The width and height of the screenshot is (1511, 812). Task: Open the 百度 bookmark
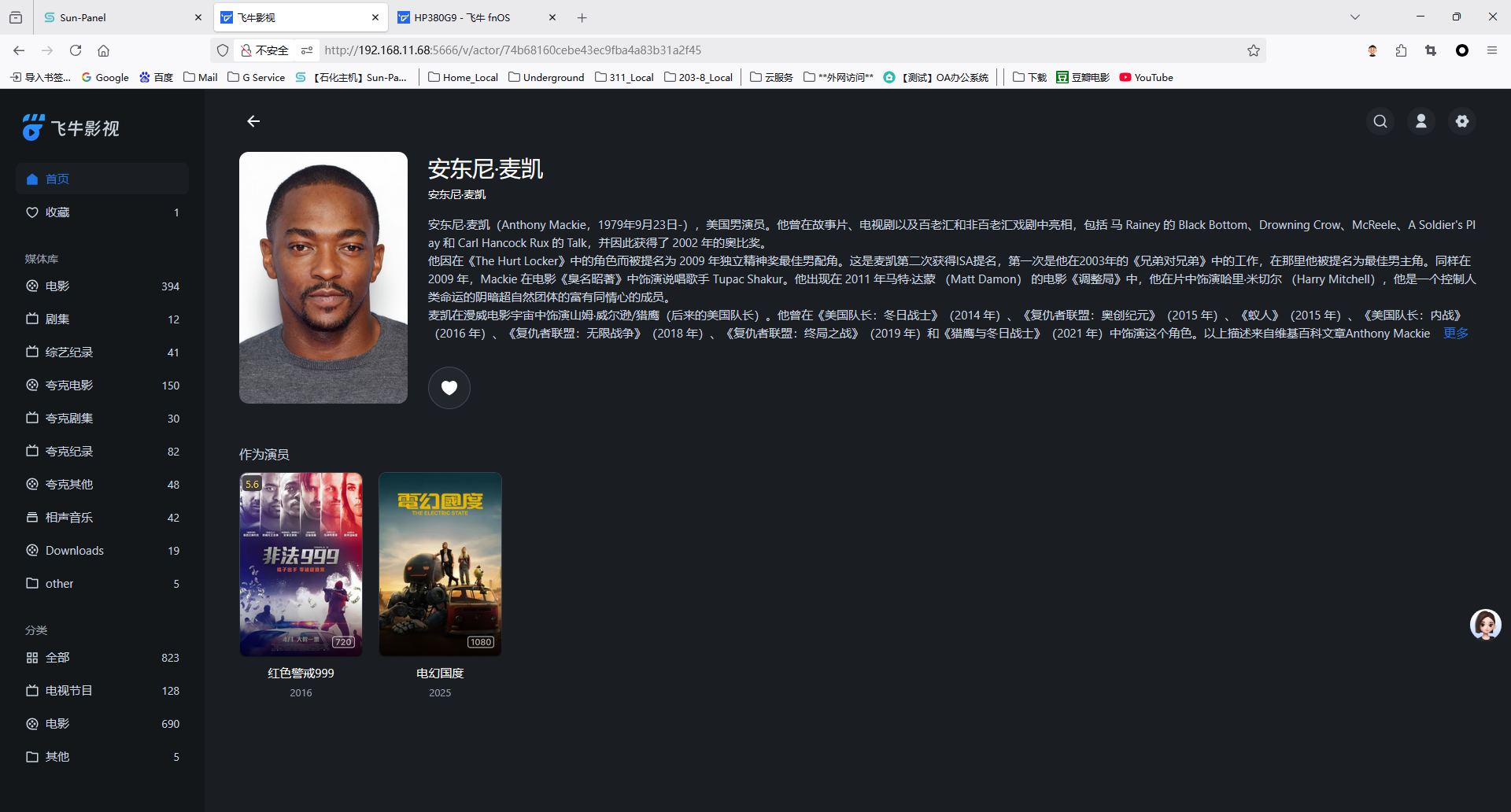click(156, 77)
